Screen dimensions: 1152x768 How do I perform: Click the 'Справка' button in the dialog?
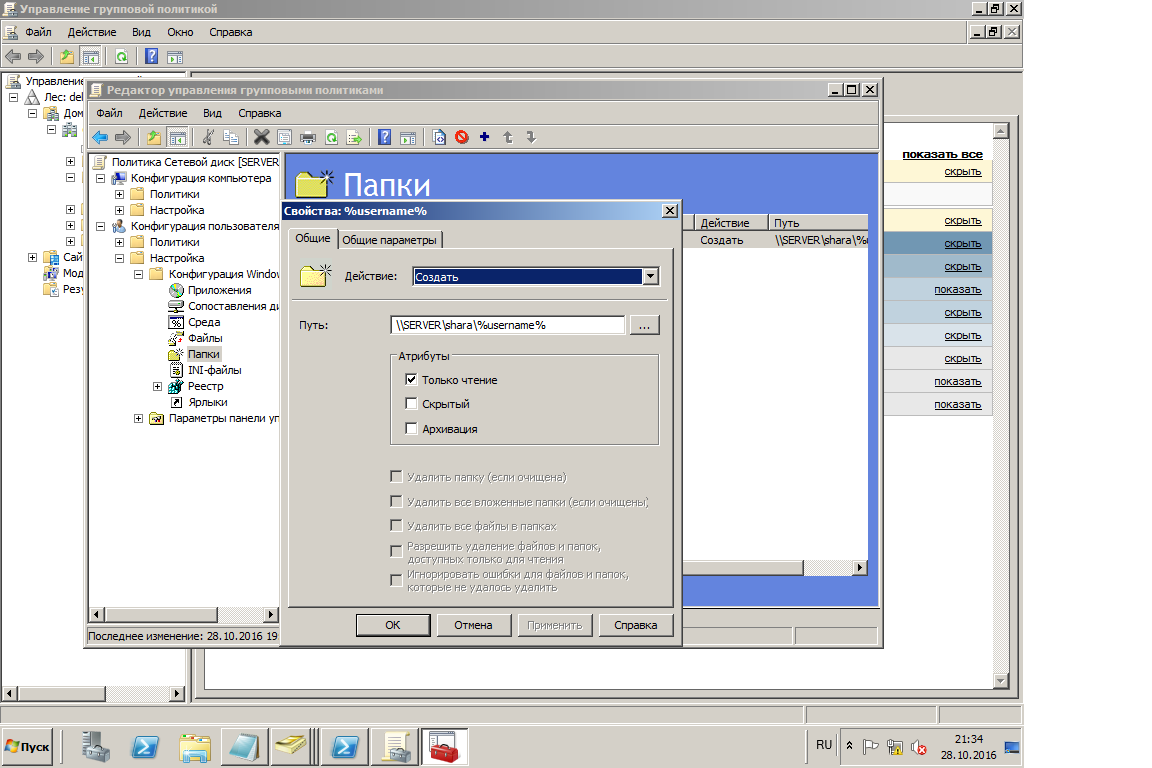(x=636, y=625)
